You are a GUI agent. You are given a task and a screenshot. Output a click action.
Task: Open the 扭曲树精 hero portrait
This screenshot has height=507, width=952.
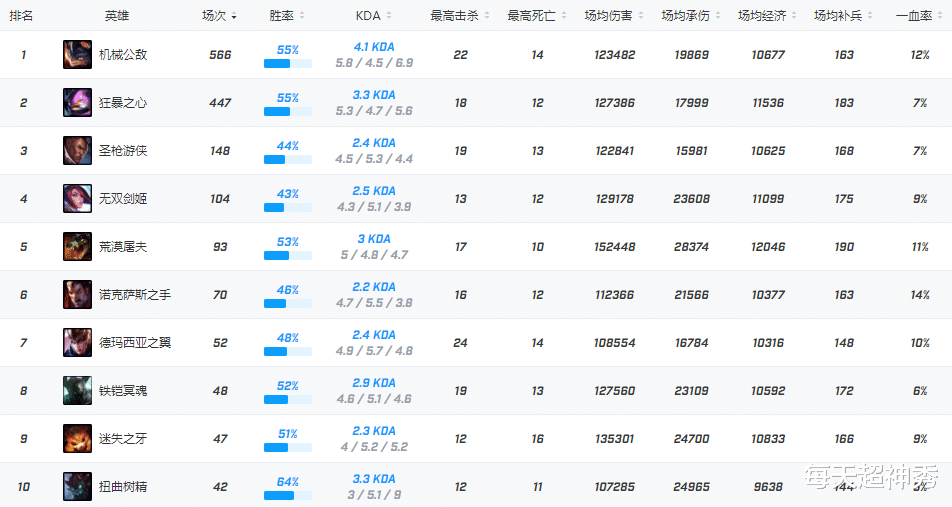[x=77, y=486]
